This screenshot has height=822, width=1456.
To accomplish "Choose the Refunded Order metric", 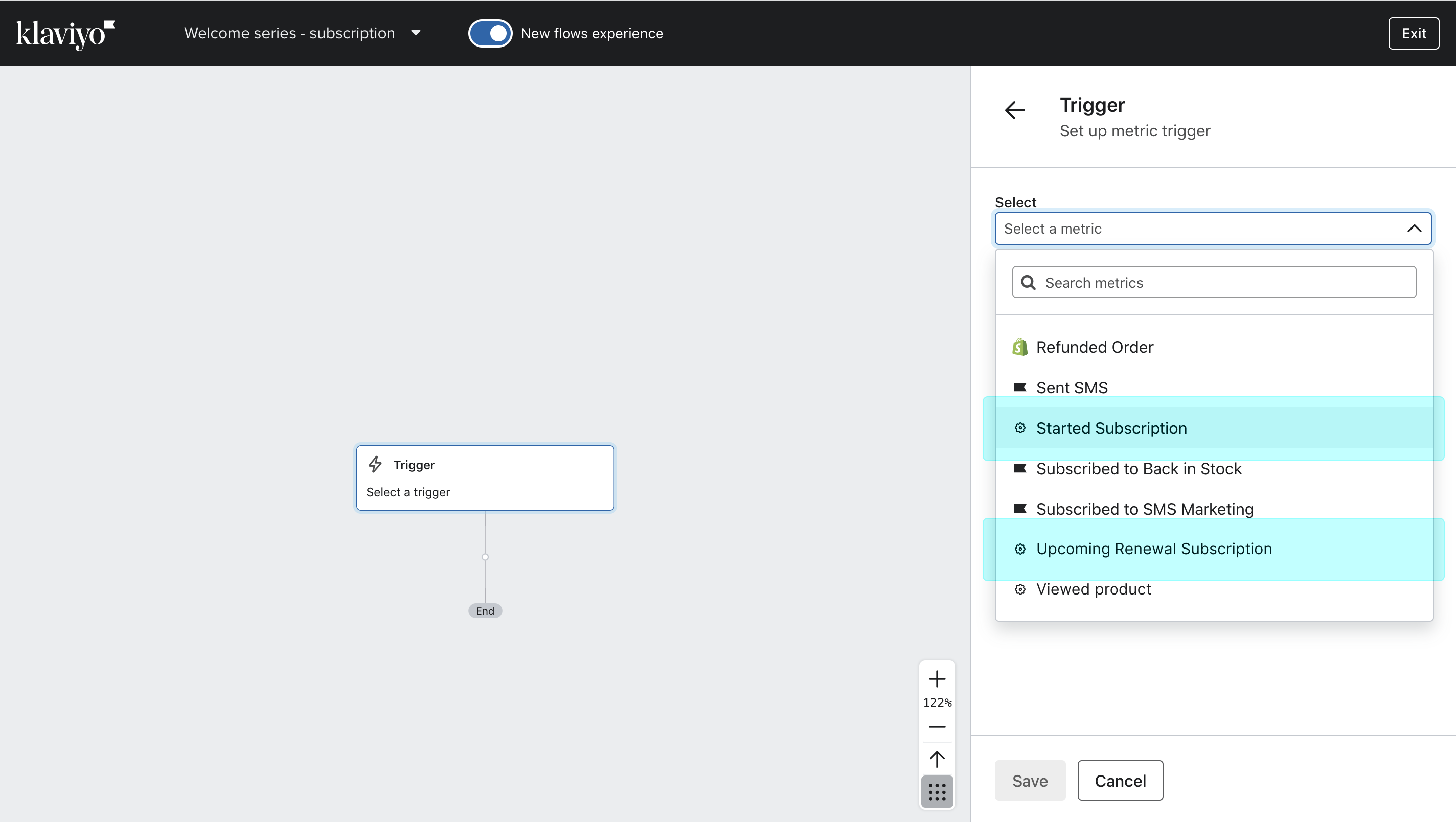I will [1213, 347].
